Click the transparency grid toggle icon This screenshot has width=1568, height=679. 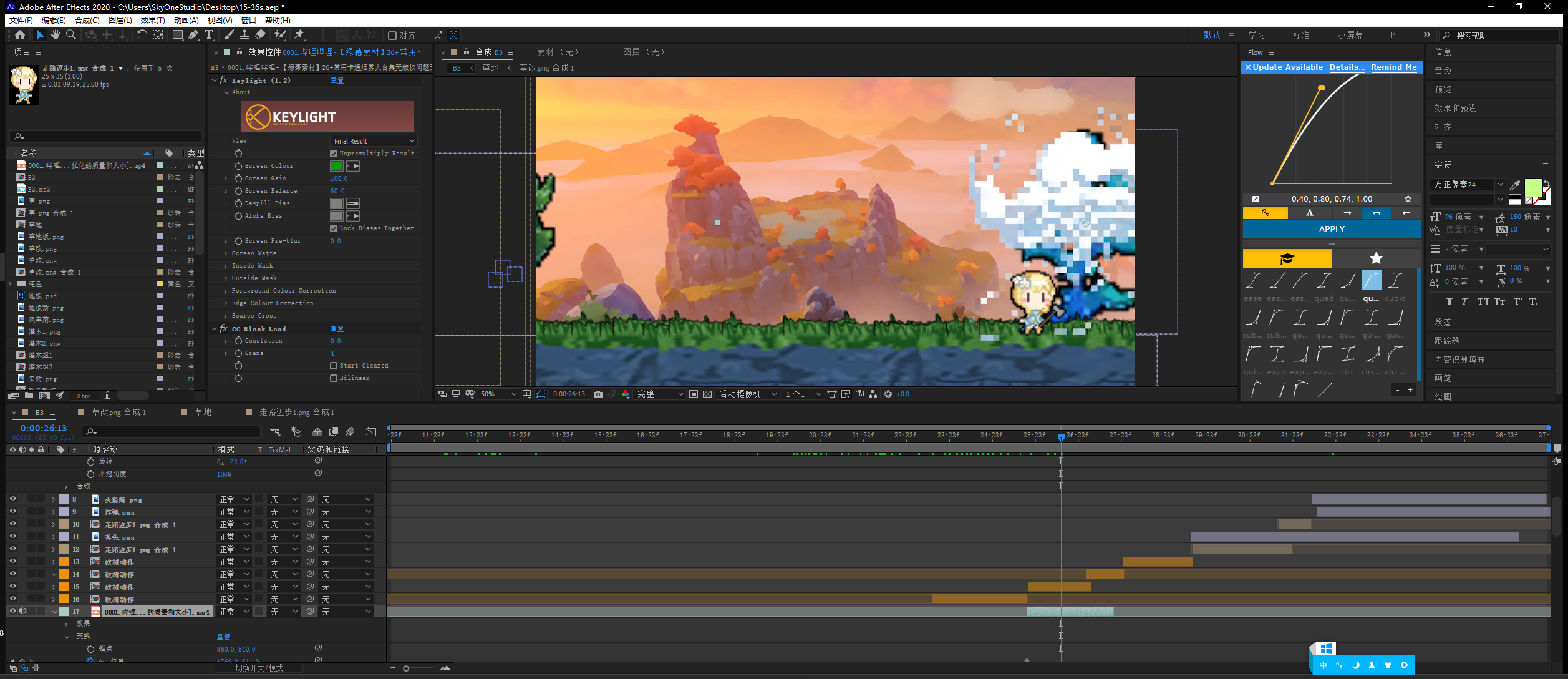pos(707,394)
